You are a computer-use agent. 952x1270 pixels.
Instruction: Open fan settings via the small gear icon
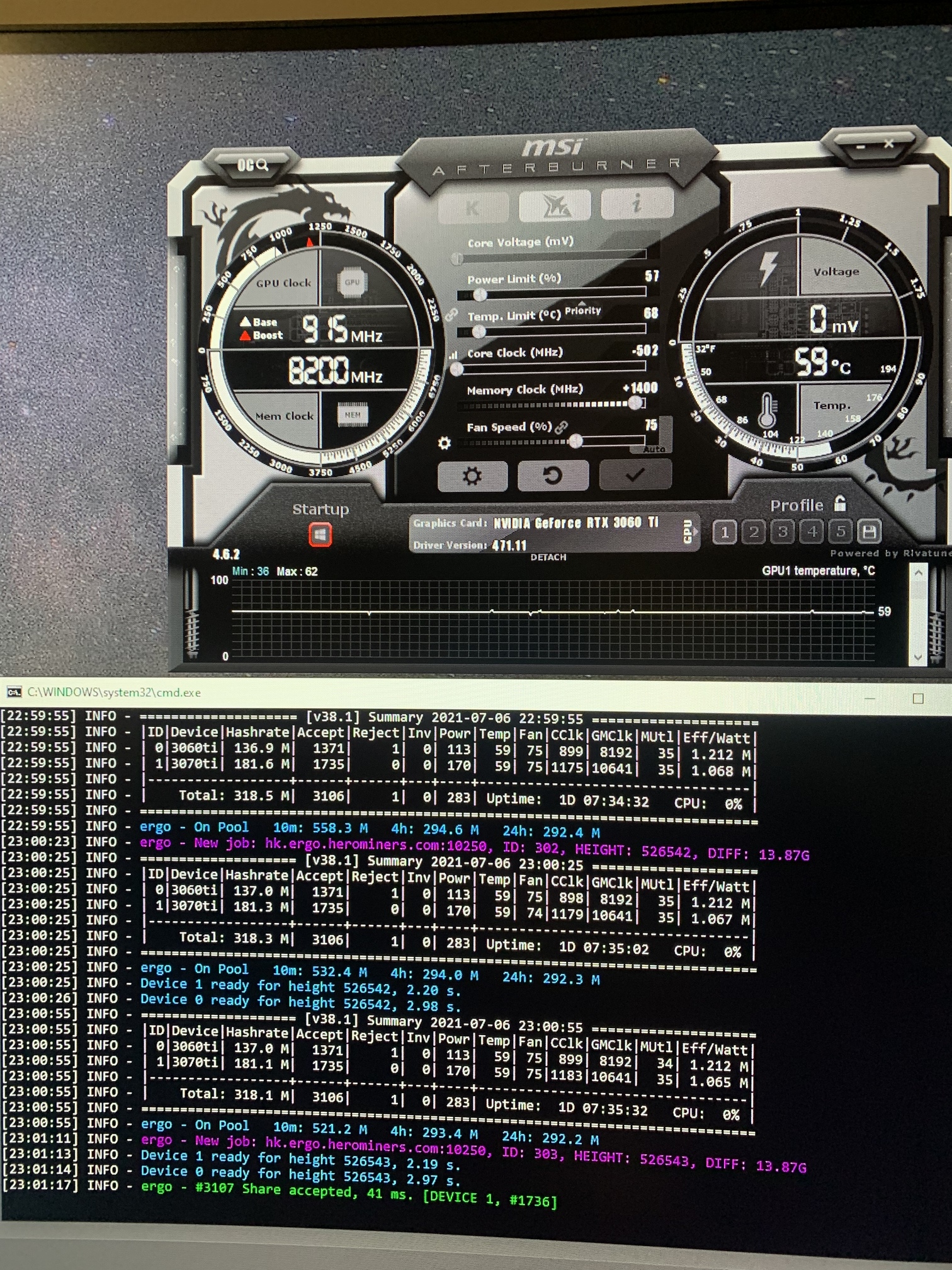pyautogui.click(x=445, y=443)
